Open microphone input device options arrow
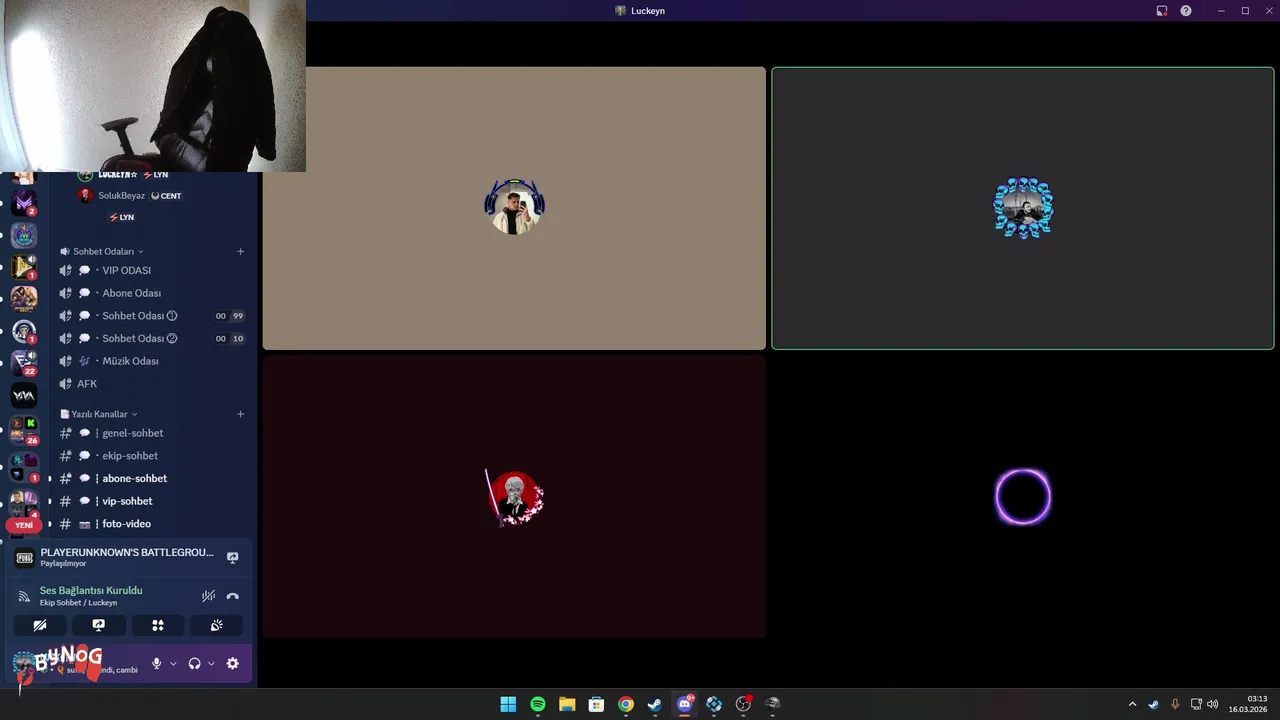 tap(173, 663)
